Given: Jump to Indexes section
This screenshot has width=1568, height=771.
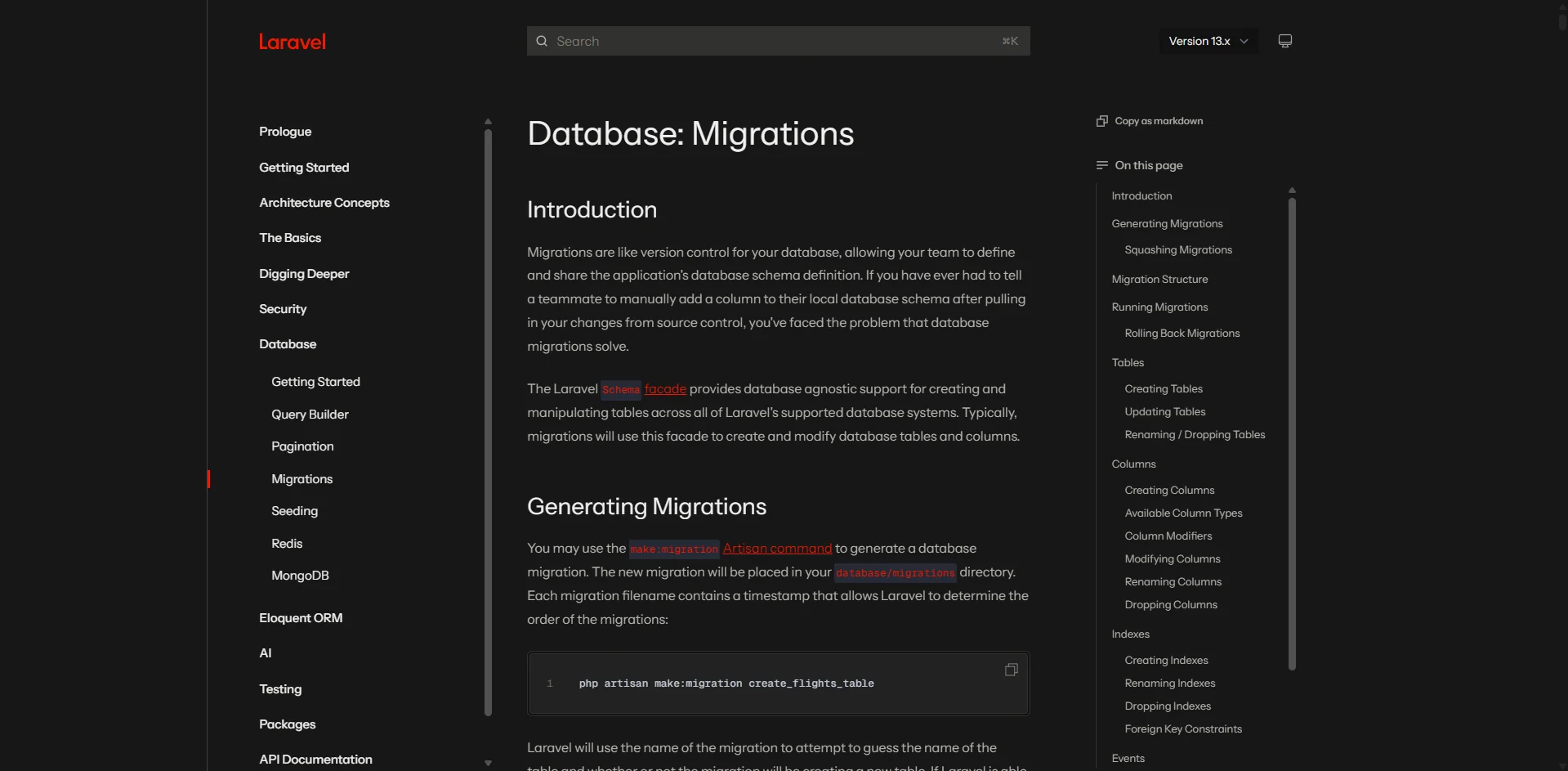Looking at the screenshot, I should click(x=1130, y=634).
